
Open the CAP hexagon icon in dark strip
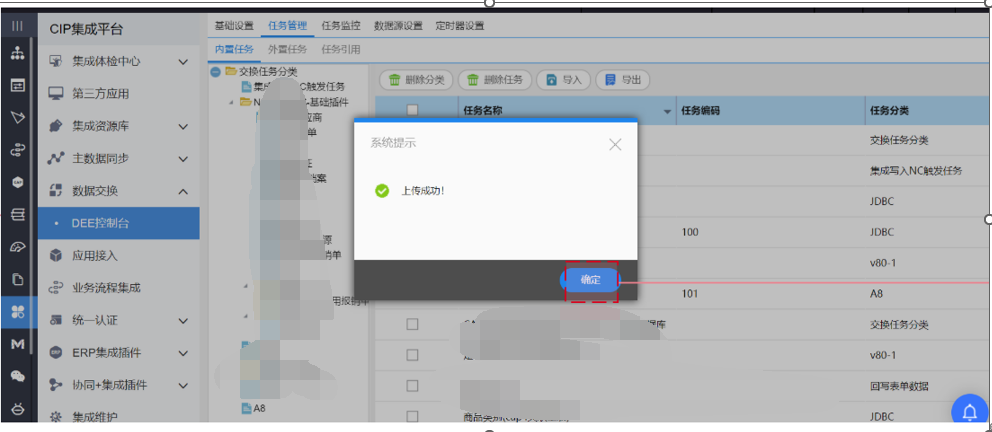tap(18, 182)
